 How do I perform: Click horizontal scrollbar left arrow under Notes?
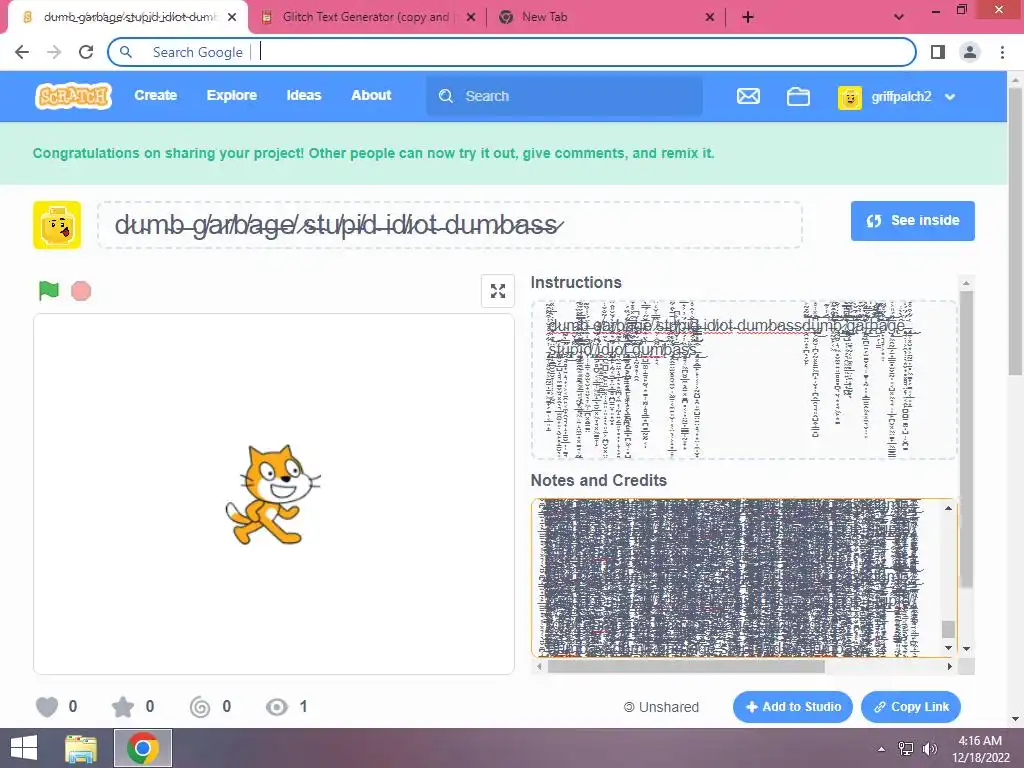(x=539, y=667)
